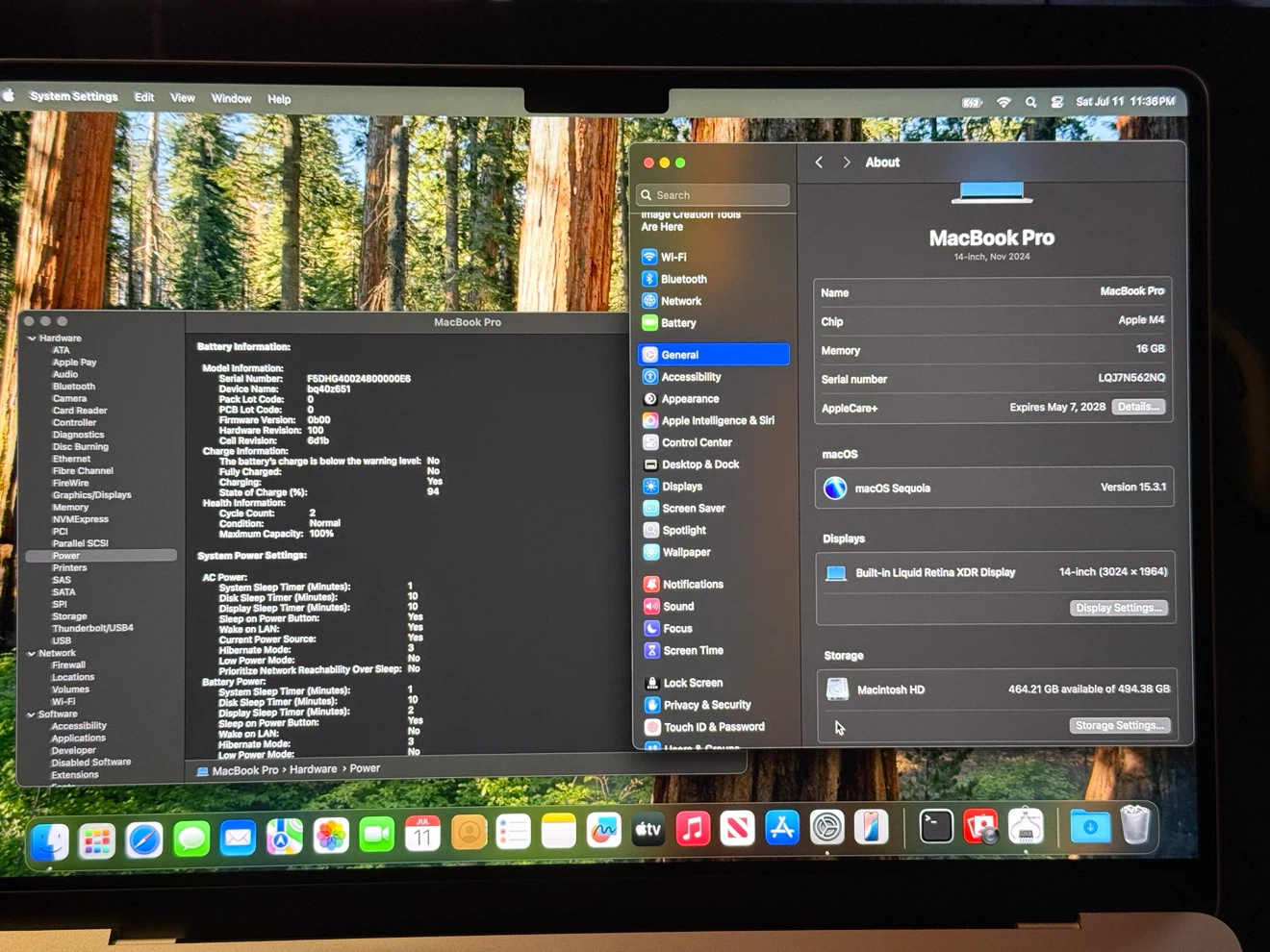Open Mail app in the Dock
Image resolution: width=1270 pixels, height=952 pixels.
click(x=238, y=838)
